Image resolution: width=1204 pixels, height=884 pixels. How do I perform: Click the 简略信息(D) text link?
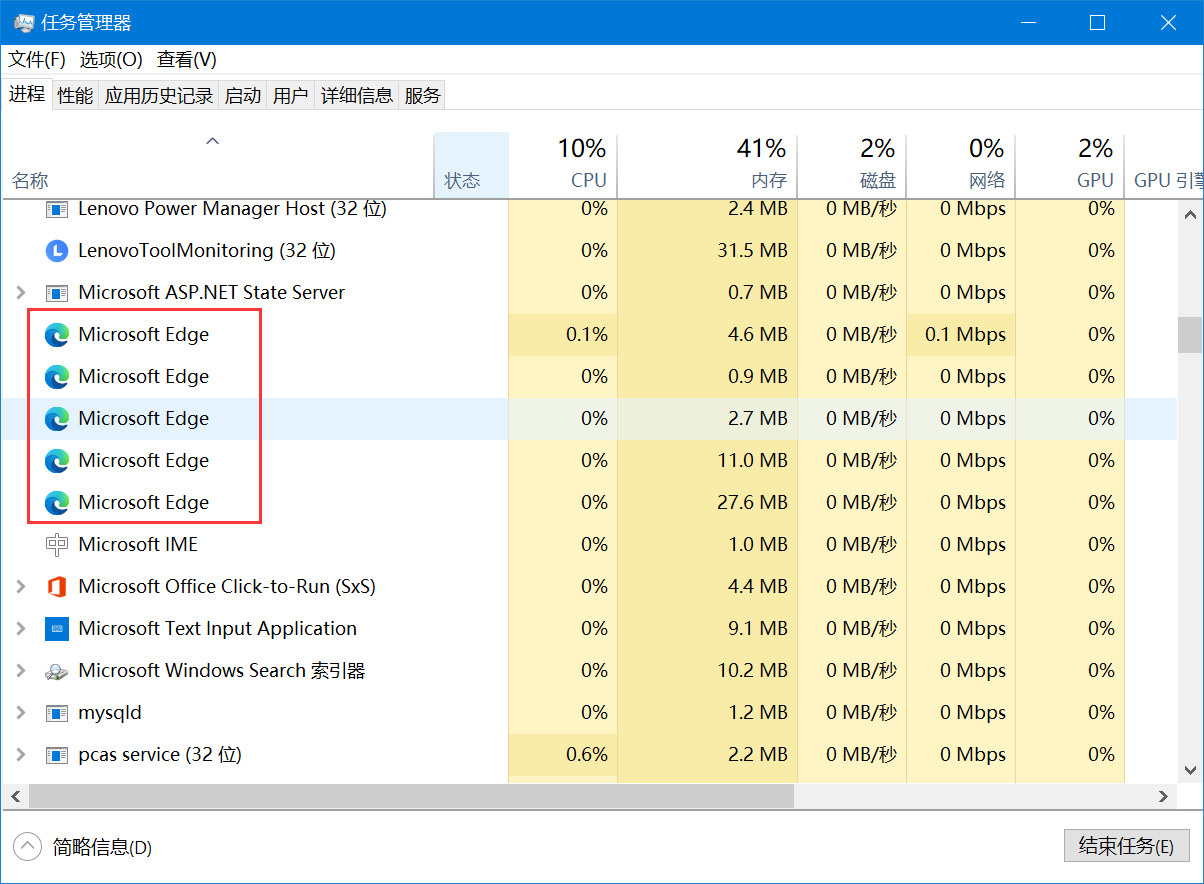102,848
